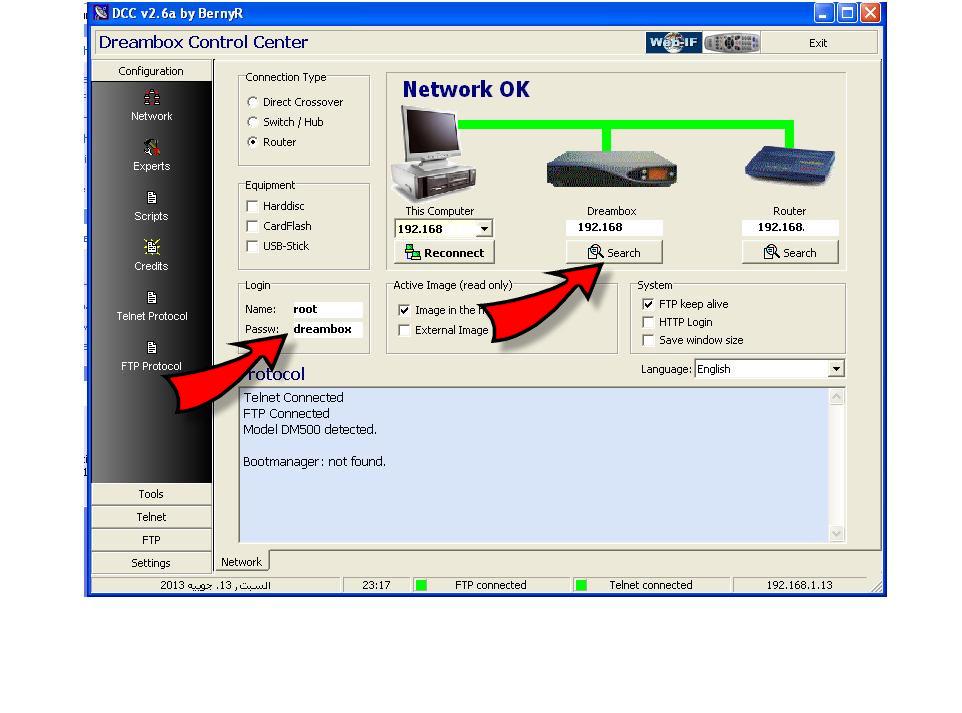Click the Dreambox device image

[x=612, y=169]
